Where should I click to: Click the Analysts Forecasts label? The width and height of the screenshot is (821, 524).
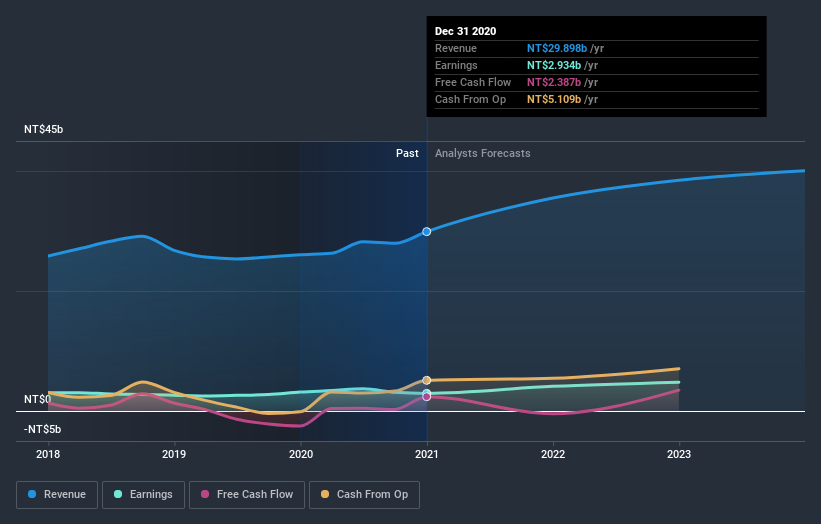[x=483, y=153]
